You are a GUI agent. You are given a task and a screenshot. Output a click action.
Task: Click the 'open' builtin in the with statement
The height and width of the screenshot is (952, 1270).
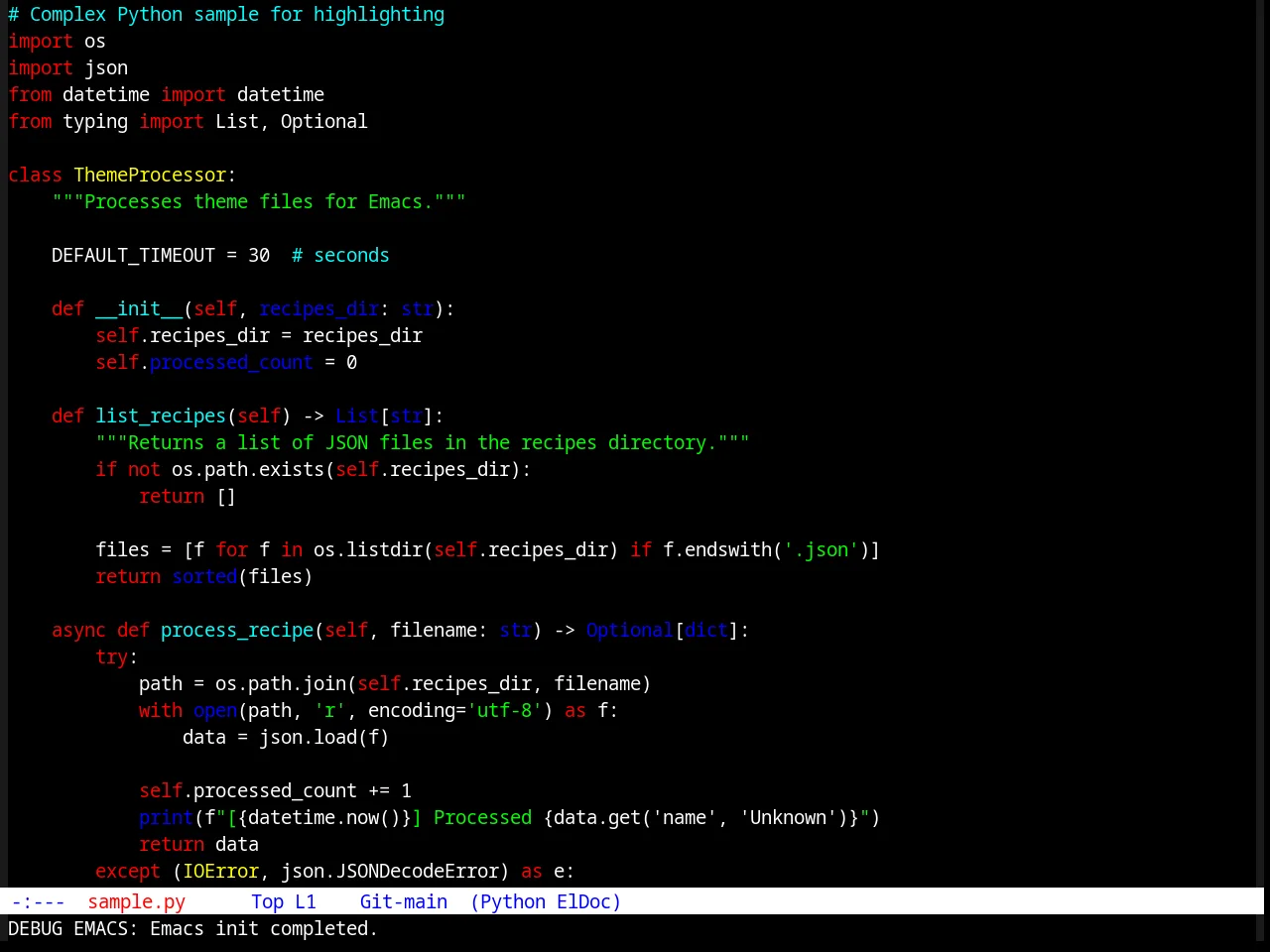point(215,711)
